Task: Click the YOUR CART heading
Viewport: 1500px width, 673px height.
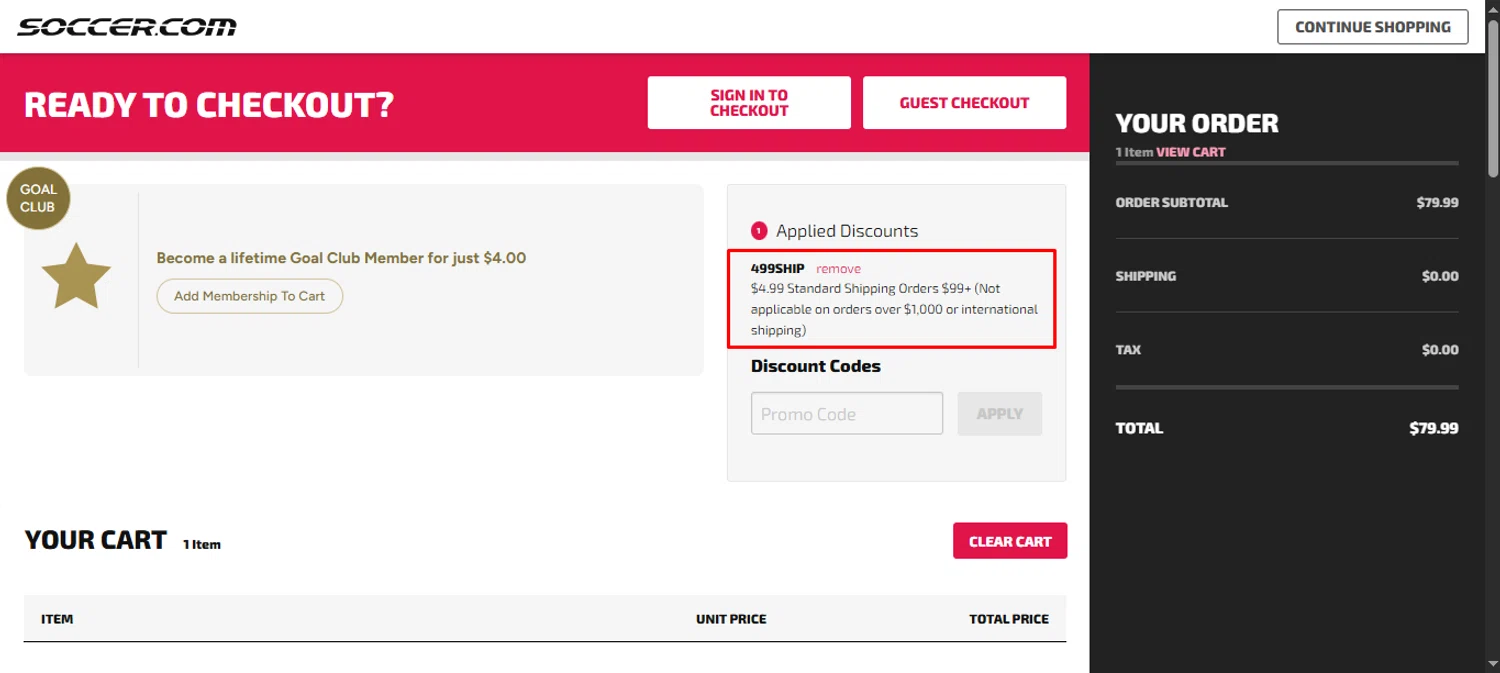Action: (95, 540)
